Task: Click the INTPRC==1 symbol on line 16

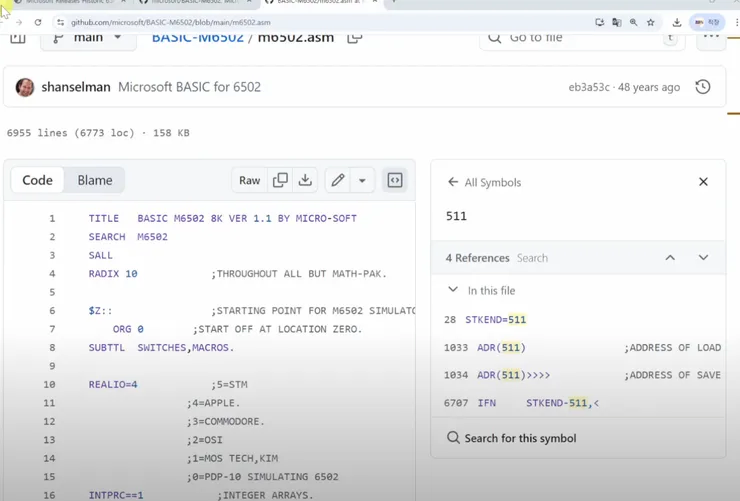Action: click(x=116, y=495)
